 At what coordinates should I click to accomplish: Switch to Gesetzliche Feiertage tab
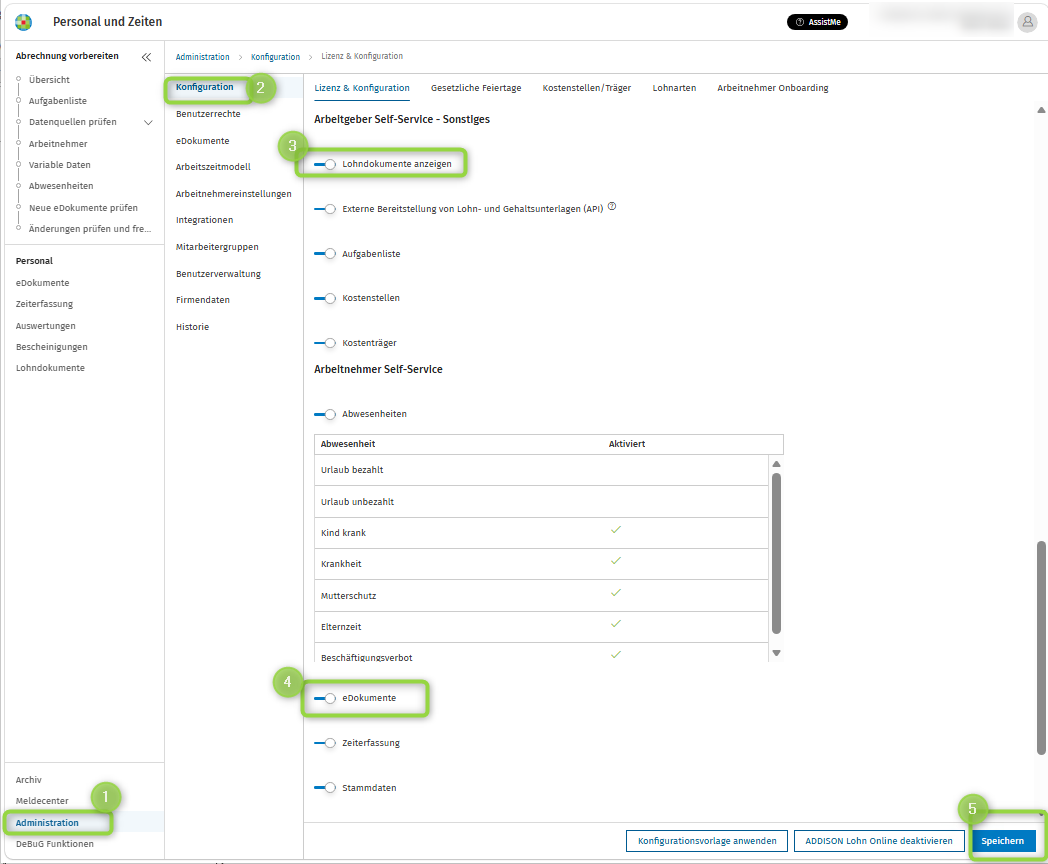click(x=476, y=88)
